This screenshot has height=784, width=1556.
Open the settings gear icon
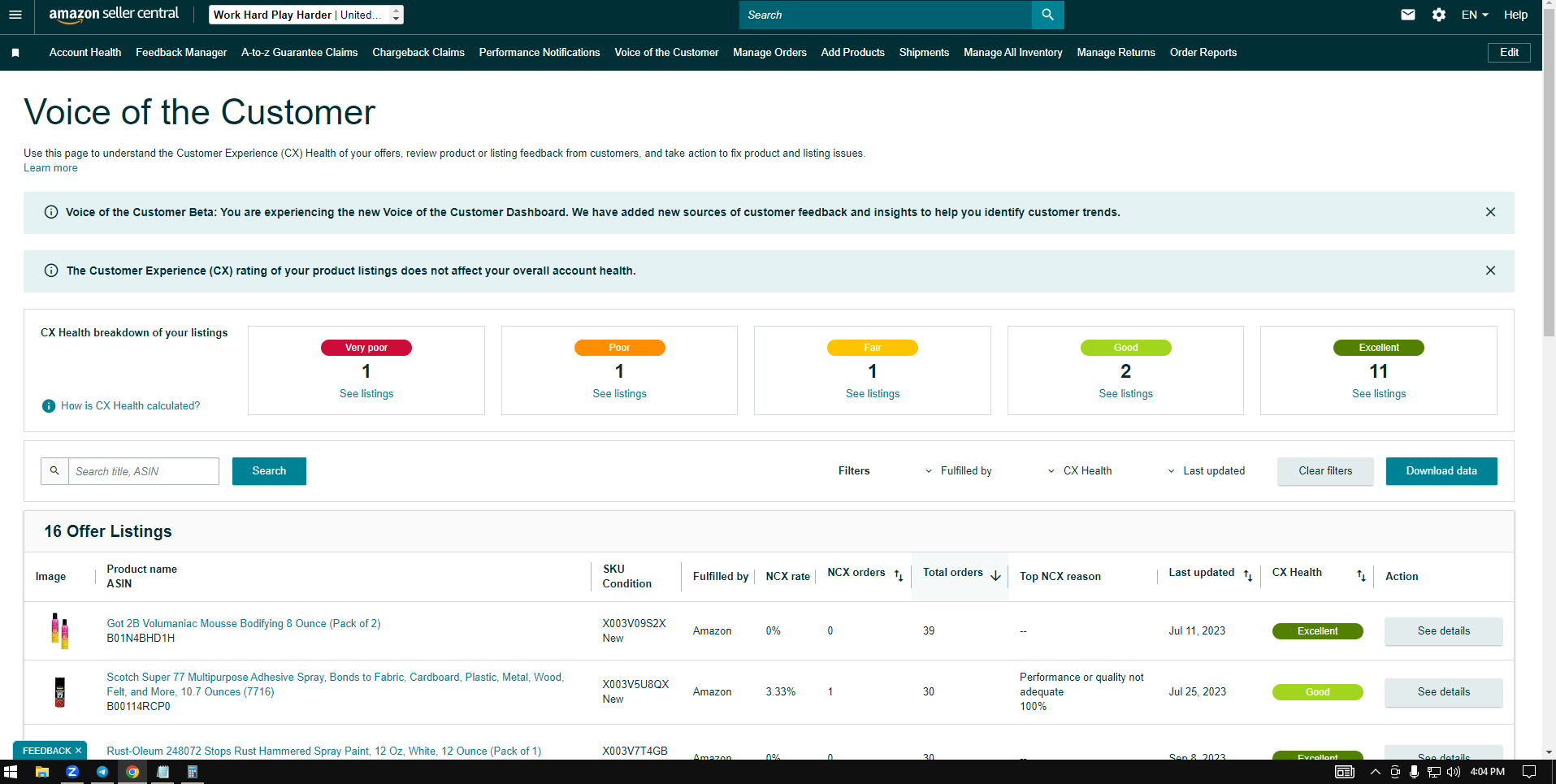1439,15
